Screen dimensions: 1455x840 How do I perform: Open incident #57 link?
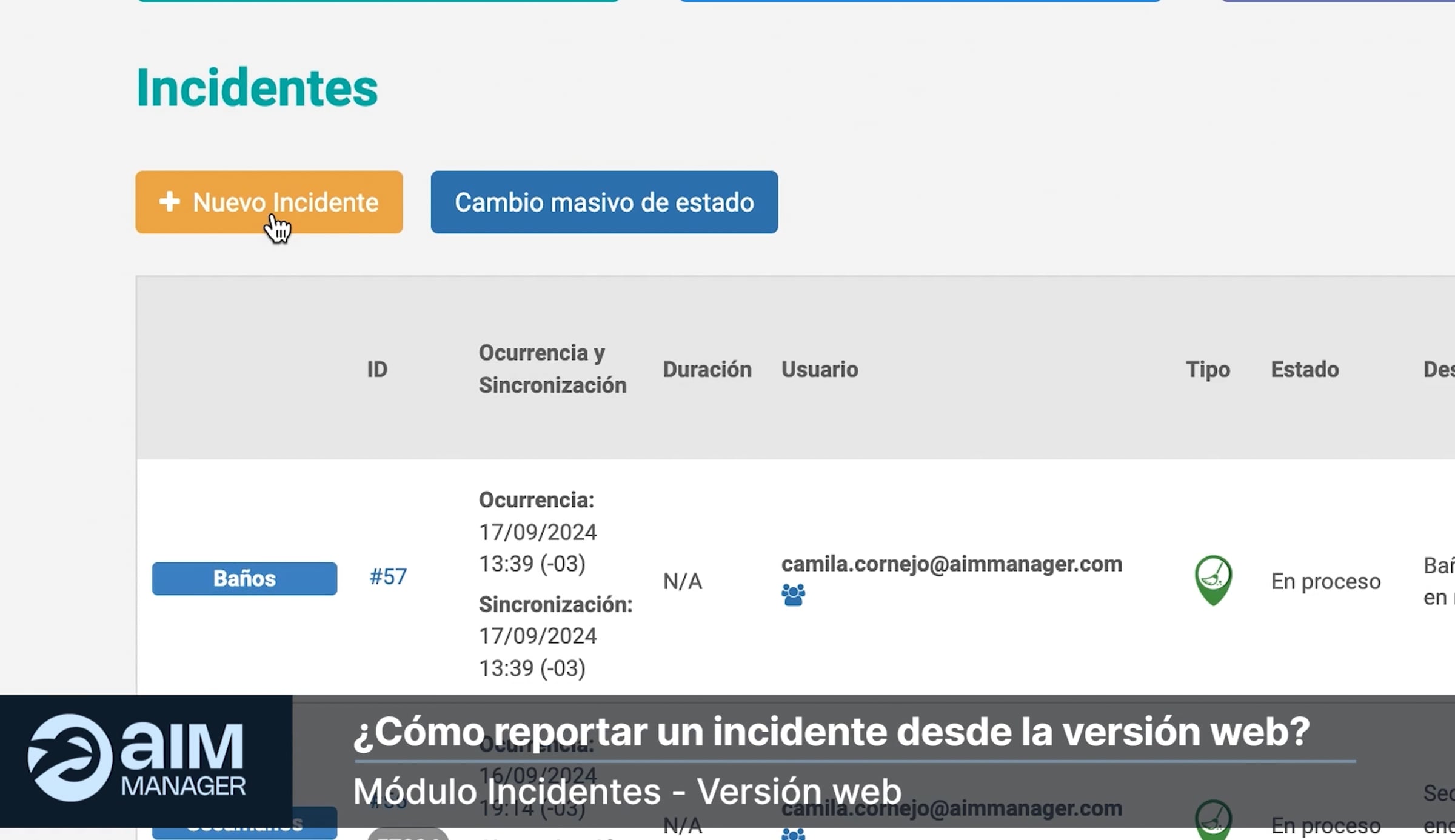click(x=388, y=576)
